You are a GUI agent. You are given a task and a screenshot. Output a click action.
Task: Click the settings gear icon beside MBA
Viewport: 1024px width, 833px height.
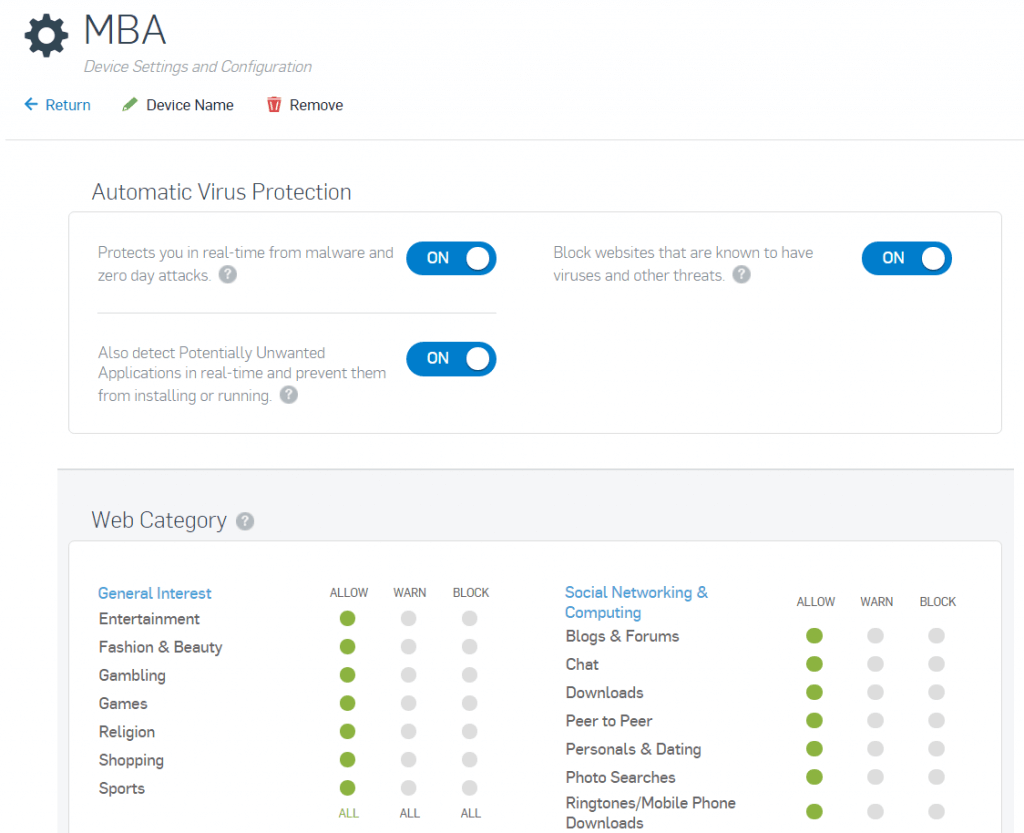pos(46,36)
